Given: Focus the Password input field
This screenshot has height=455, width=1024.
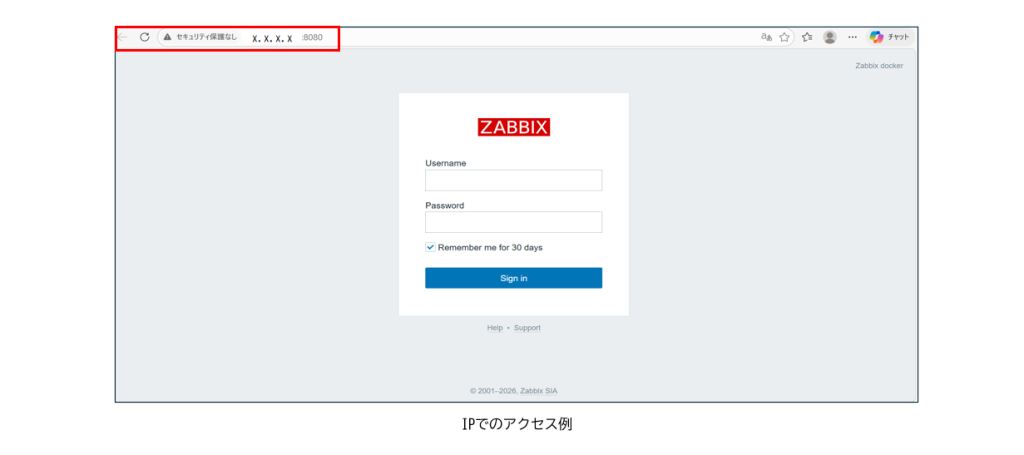Looking at the screenshot, I should pyautogui.click(x=514, y=222).
